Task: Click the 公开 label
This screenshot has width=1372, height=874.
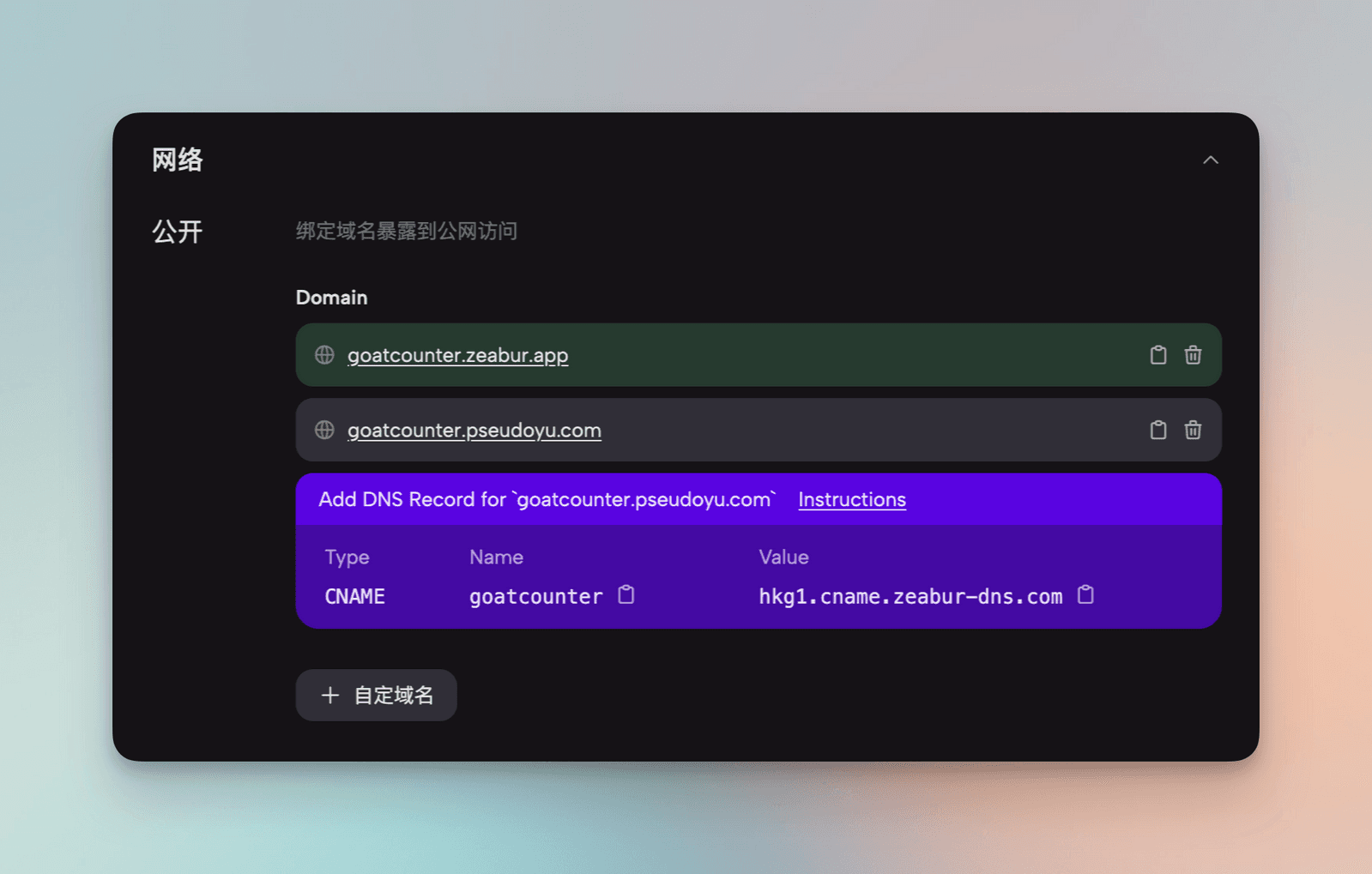Action: 178,232
